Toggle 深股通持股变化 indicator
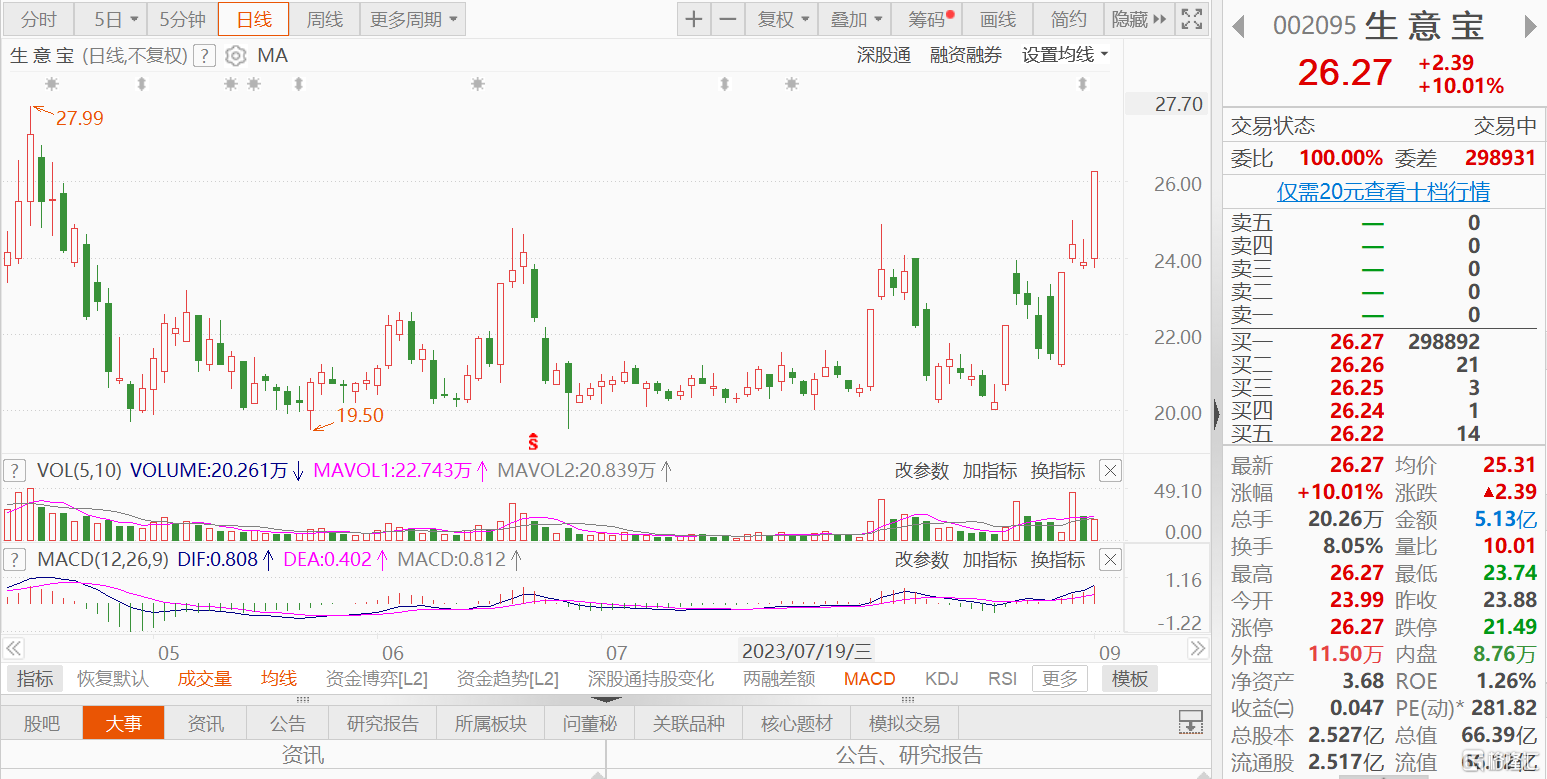This screenshot has width=1547, height=779. point(651,679)
